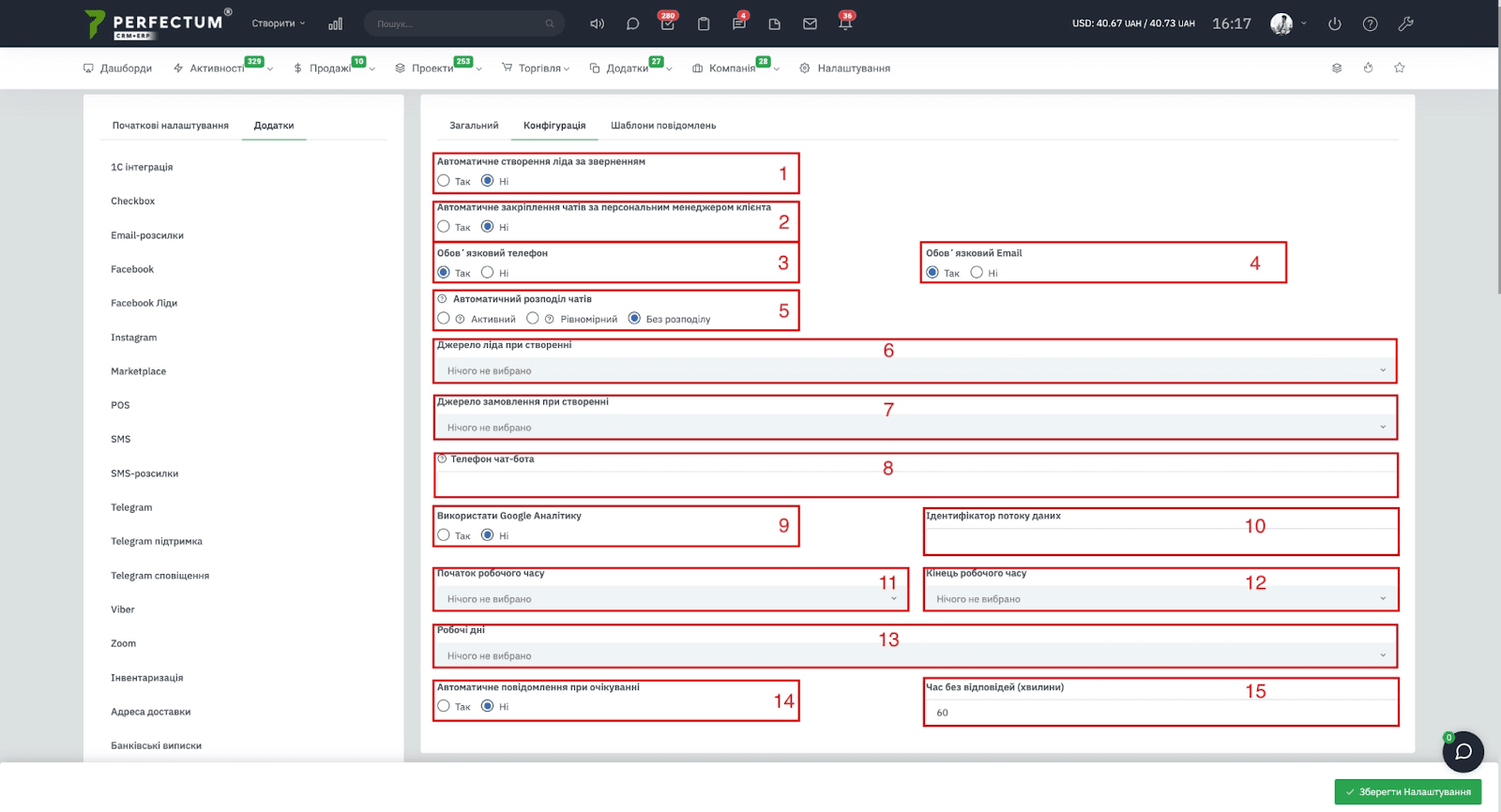Select Ні for mandatory Email
This screenshot has width=1501, height=812.
977,273
